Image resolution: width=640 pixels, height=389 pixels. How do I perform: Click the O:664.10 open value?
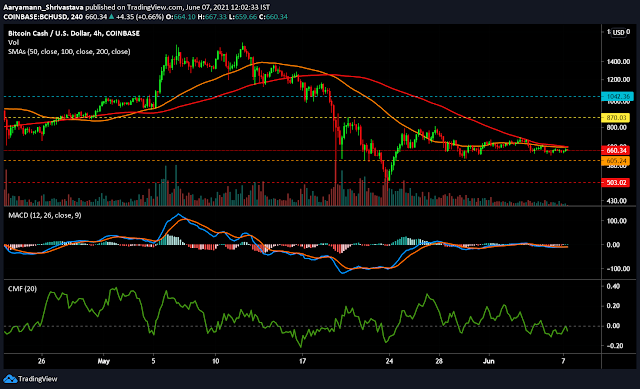pyautogui.click(x=180, y=17)
